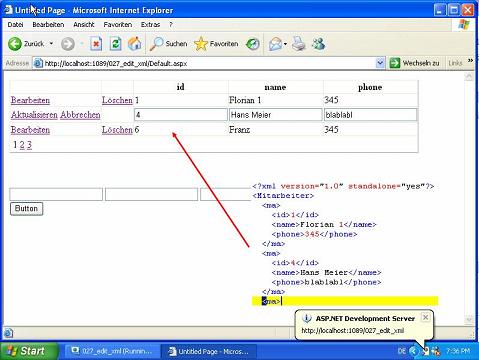Click the balloon URL text
The width and height of the screenshot is (479, 360).
353,331
